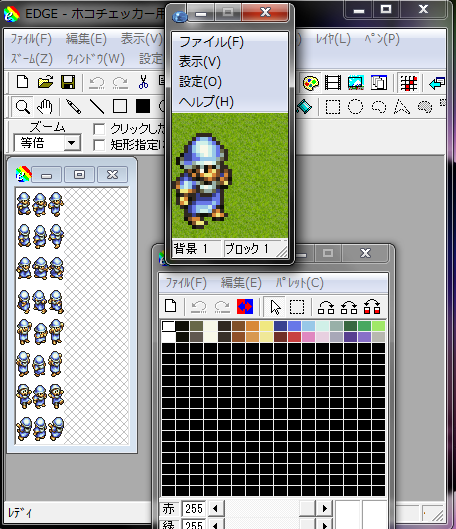Click the first gradient arc icon in palette toolbar
Image resolution: width=456 pixels, height=529 pixels.
[x=326, y=307]
